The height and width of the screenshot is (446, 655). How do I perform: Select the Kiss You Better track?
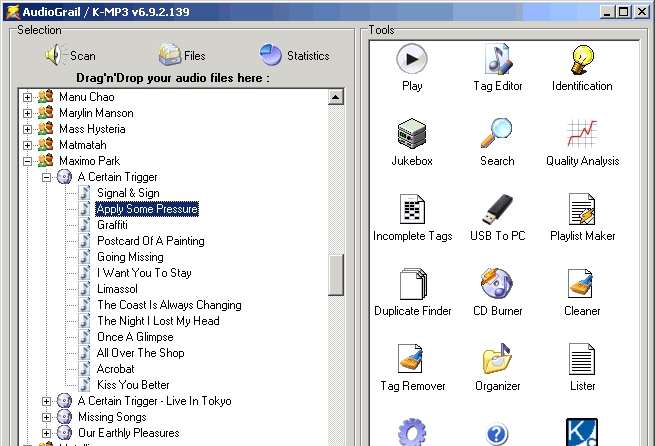[133, 385]
